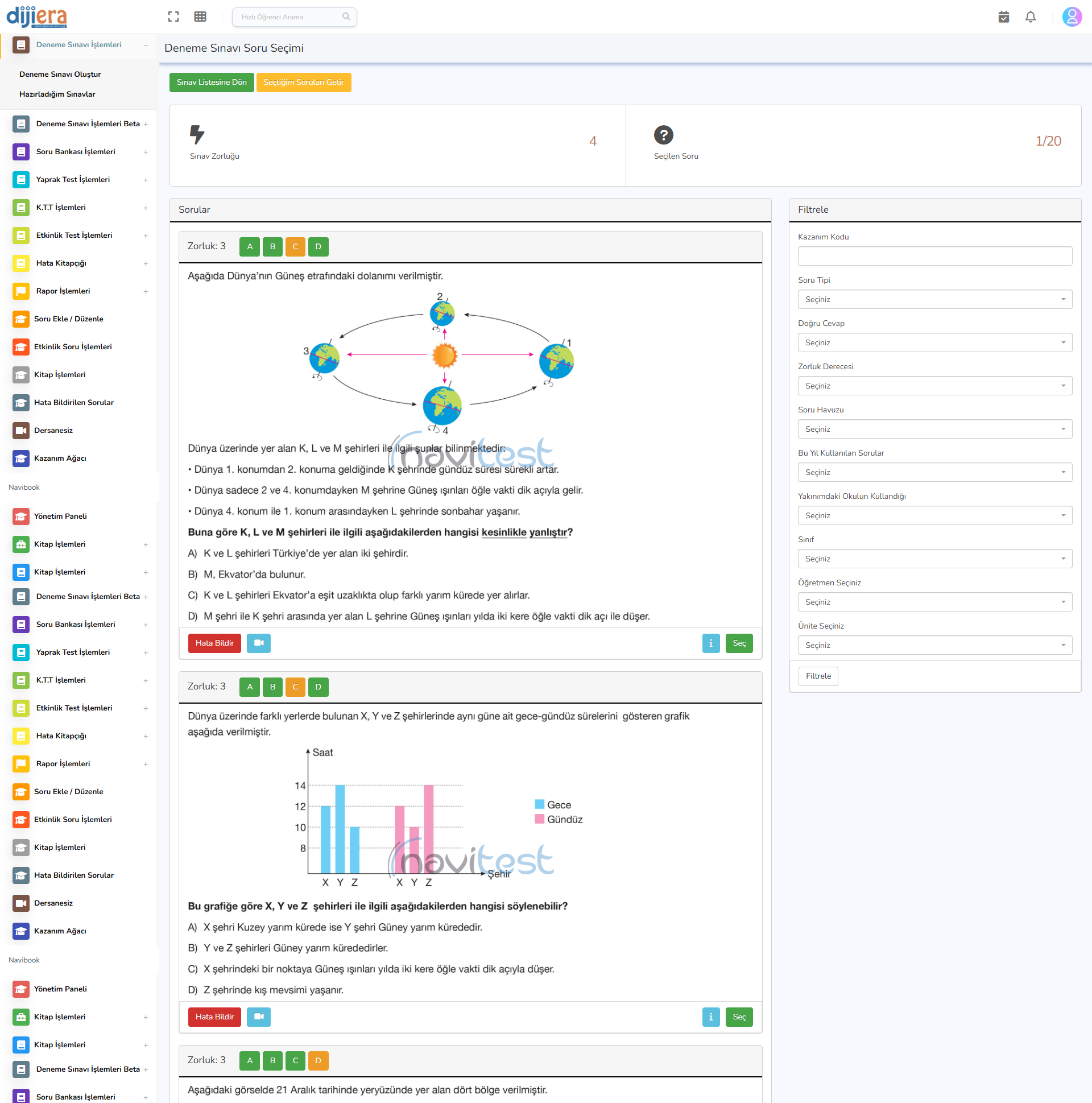Open Deneme Sınavı Oluştur menu item
Screen dimensions: 1092x1103
click(60, 74)
